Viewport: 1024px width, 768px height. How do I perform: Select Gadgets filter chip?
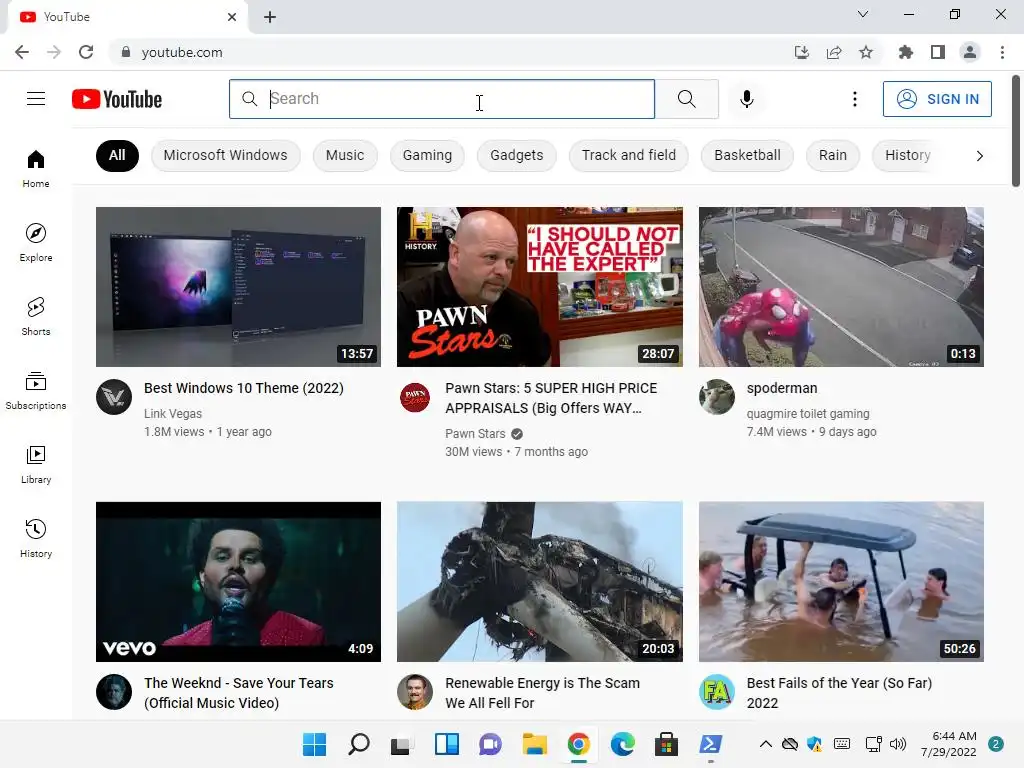[x=517, y=155]
